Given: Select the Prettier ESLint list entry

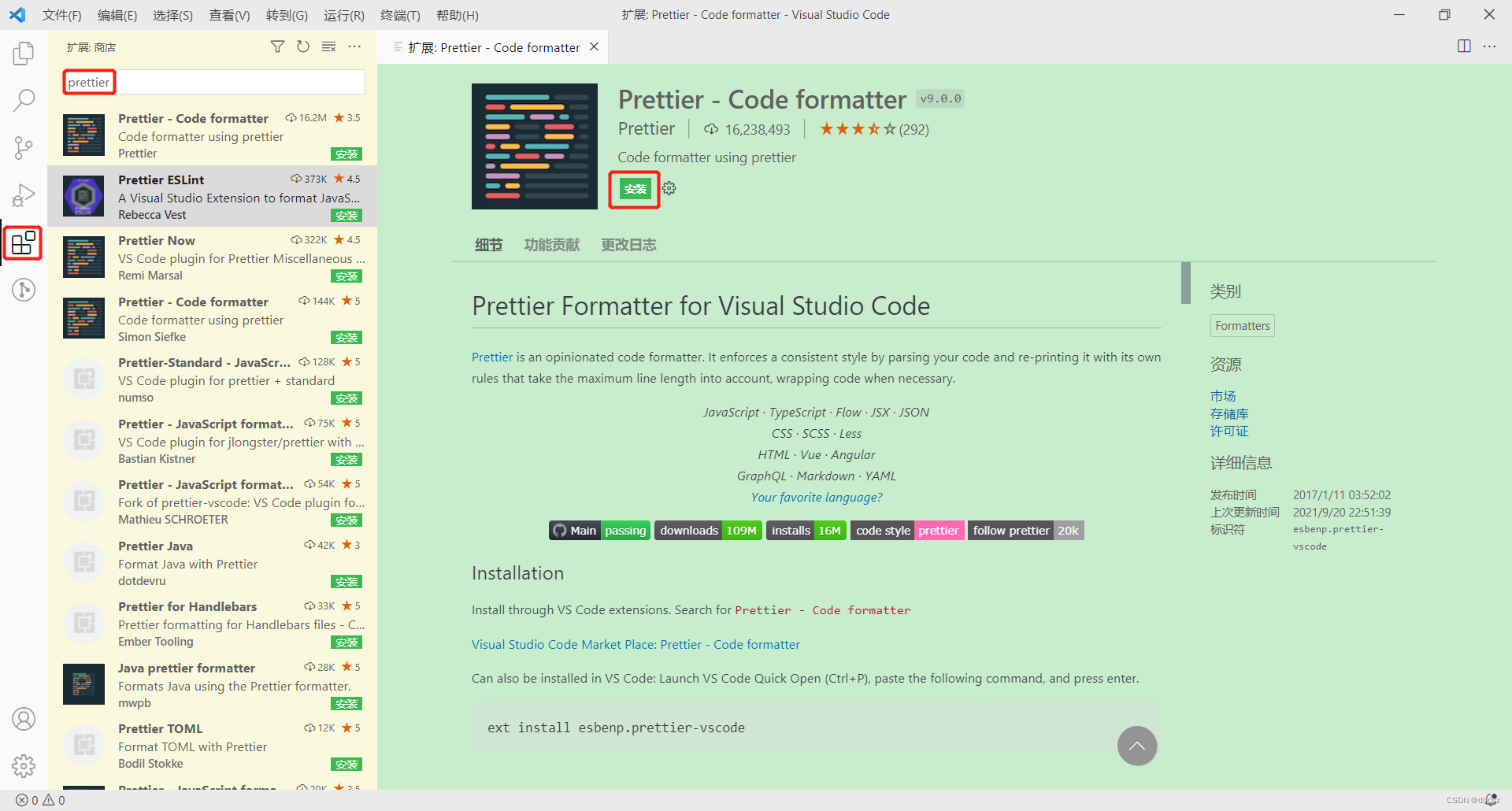Looking at the screenshot, I should (x=213, y=196).
